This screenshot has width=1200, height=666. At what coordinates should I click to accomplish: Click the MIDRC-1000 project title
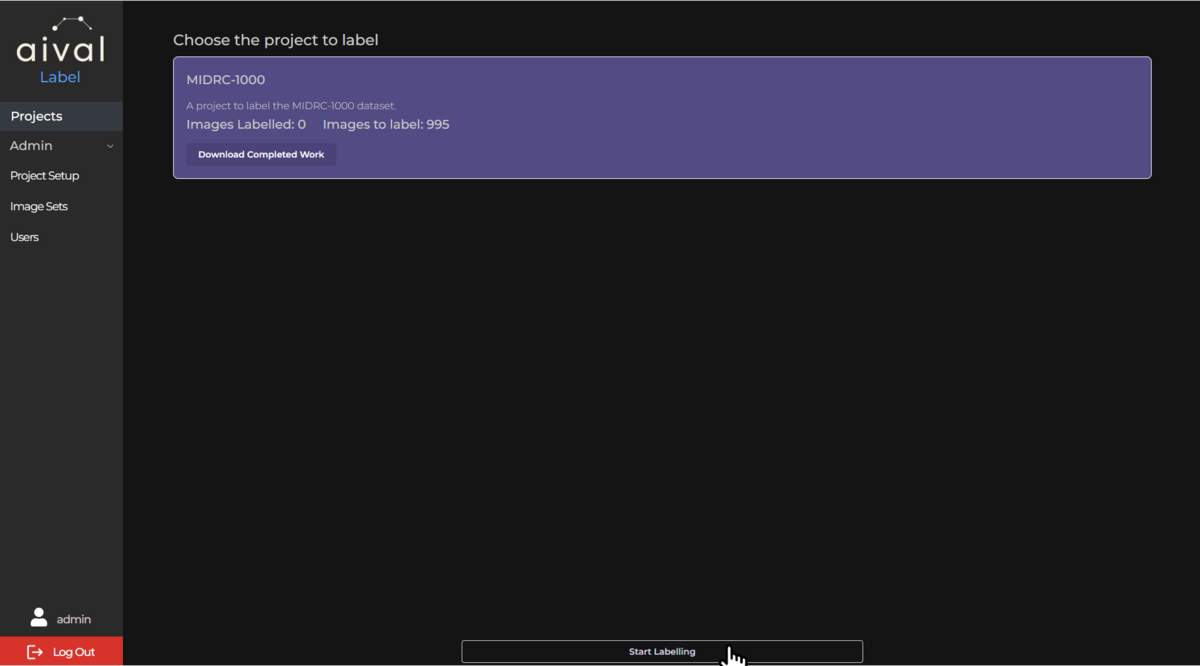tap(226, 80)
